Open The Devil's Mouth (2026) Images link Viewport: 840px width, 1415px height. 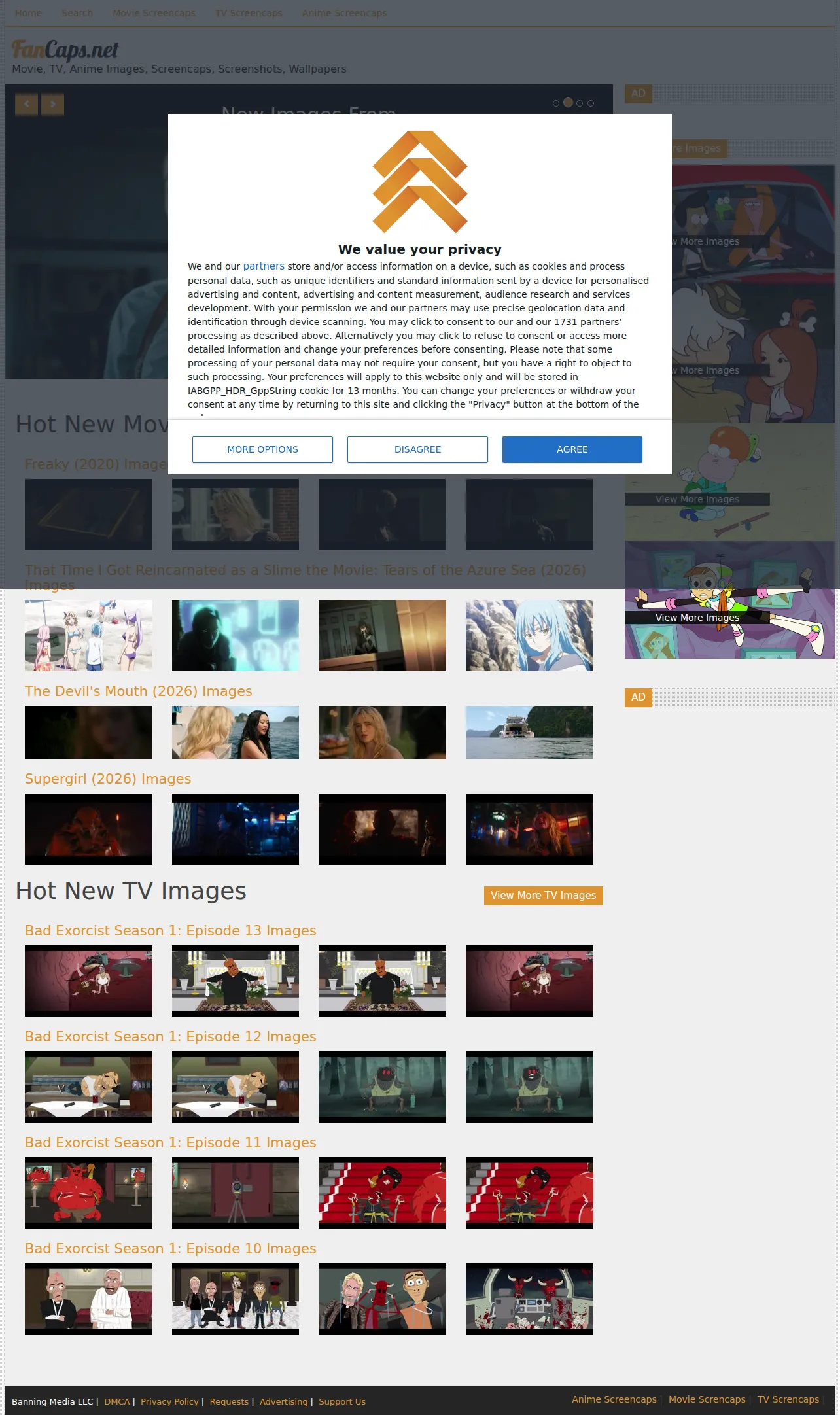click(x=138, y=691)
